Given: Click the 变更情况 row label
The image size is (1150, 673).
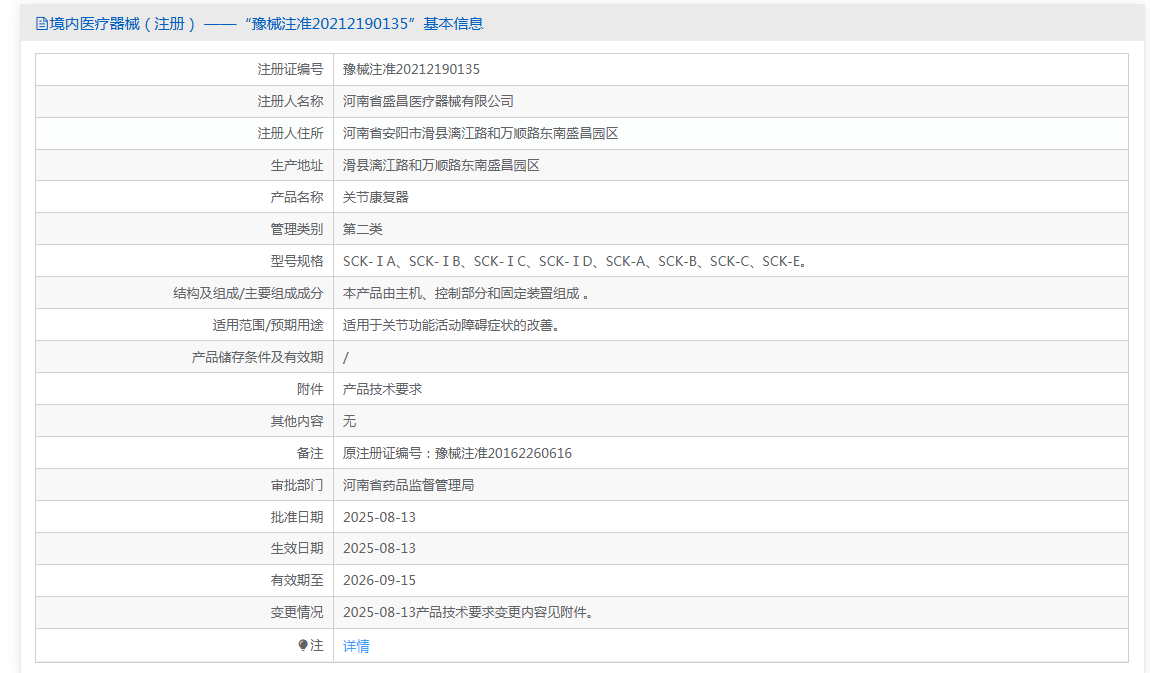Looking at the screenshot, I should 297,612.
